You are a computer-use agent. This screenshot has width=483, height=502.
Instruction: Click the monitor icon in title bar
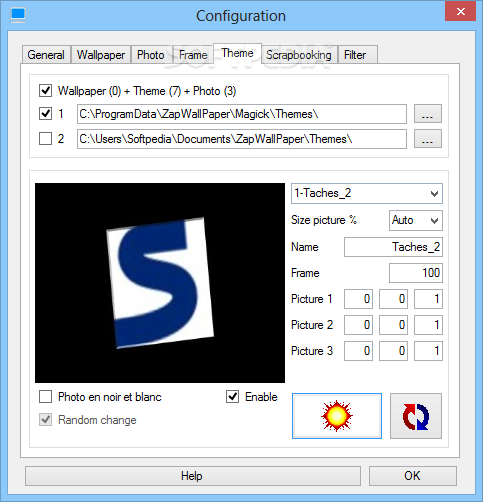point(18,15)
